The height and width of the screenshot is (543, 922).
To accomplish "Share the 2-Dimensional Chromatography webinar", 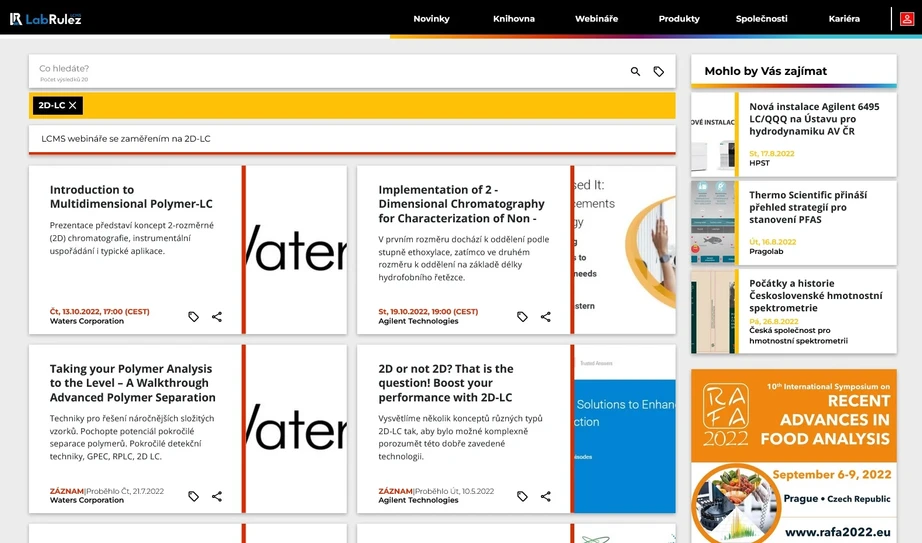I will (x=546, y=317).
